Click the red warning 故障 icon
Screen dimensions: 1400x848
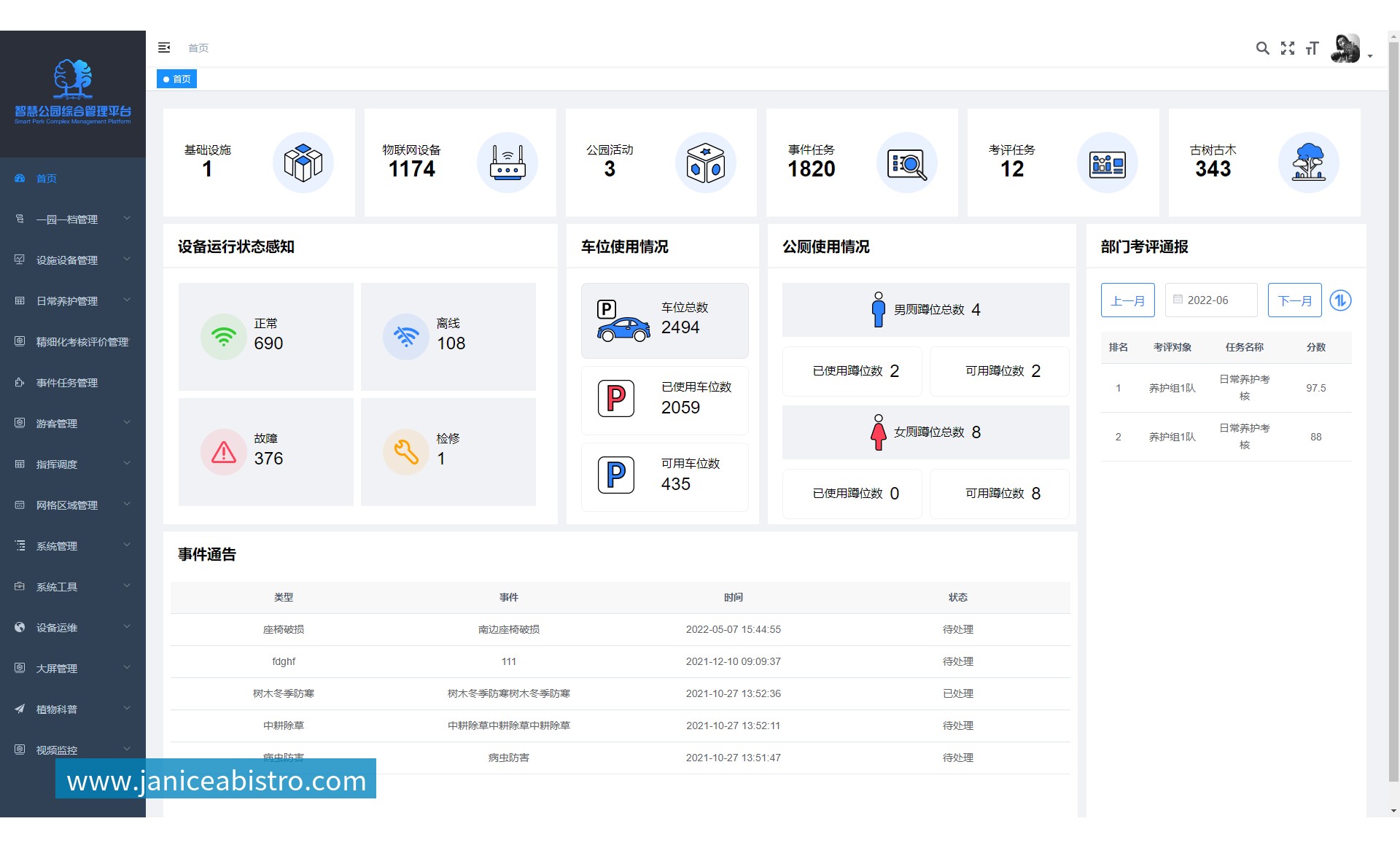pyautogui.click(x=224, y=452)
